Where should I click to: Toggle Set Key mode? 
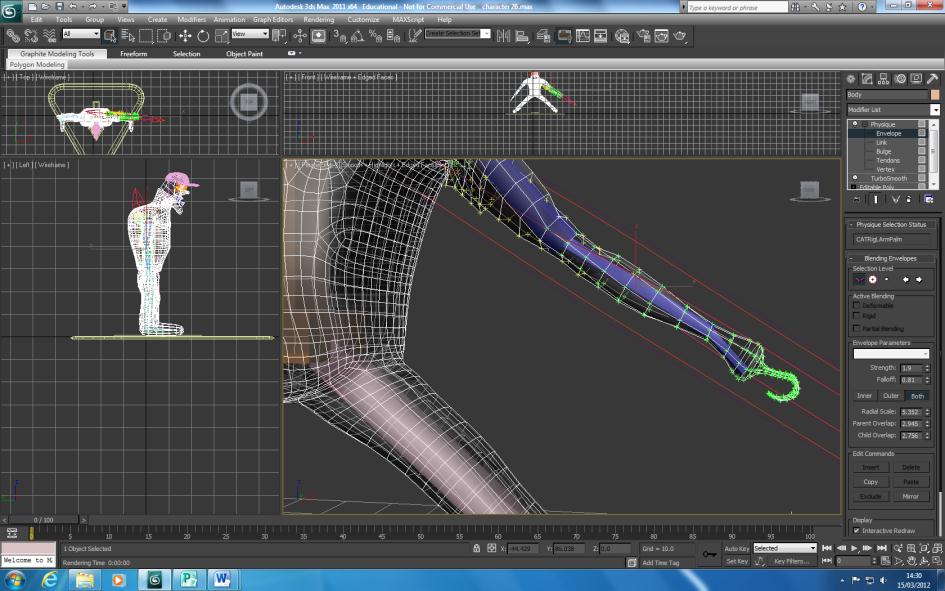[736, 561]
